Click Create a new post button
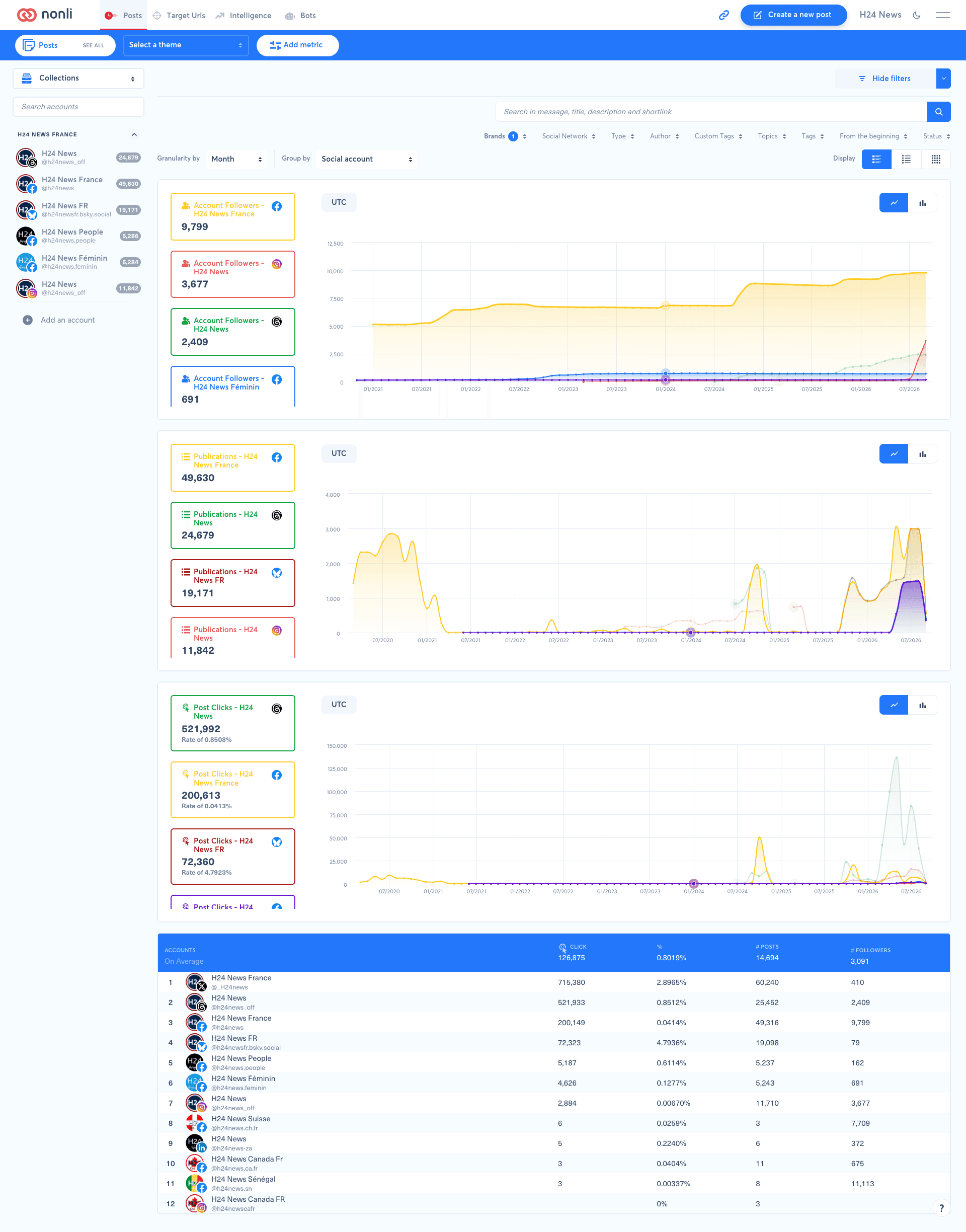 pos(793,15)
